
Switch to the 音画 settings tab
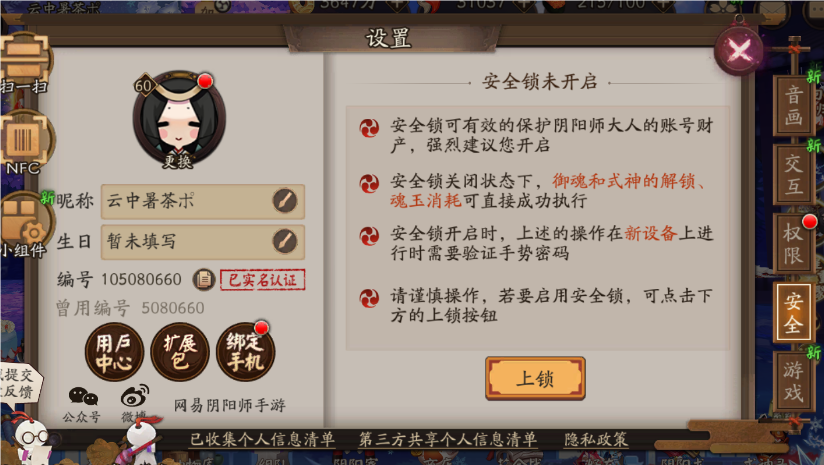(794, 106)
